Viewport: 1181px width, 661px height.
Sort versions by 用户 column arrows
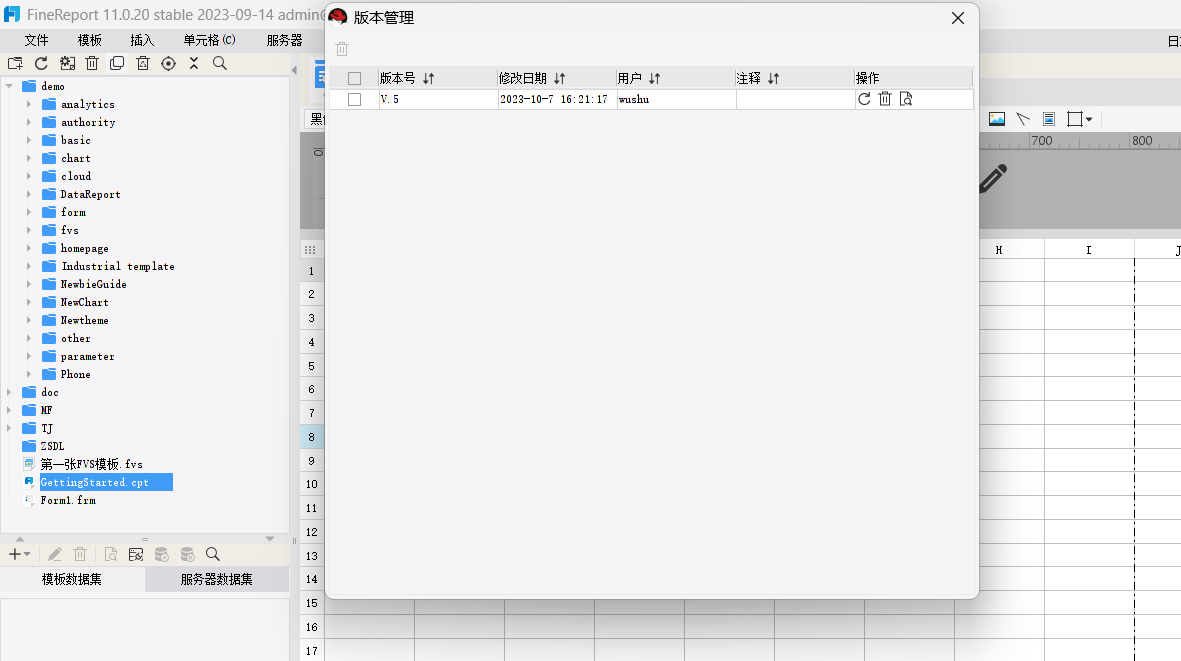click(x=655, y=78)
